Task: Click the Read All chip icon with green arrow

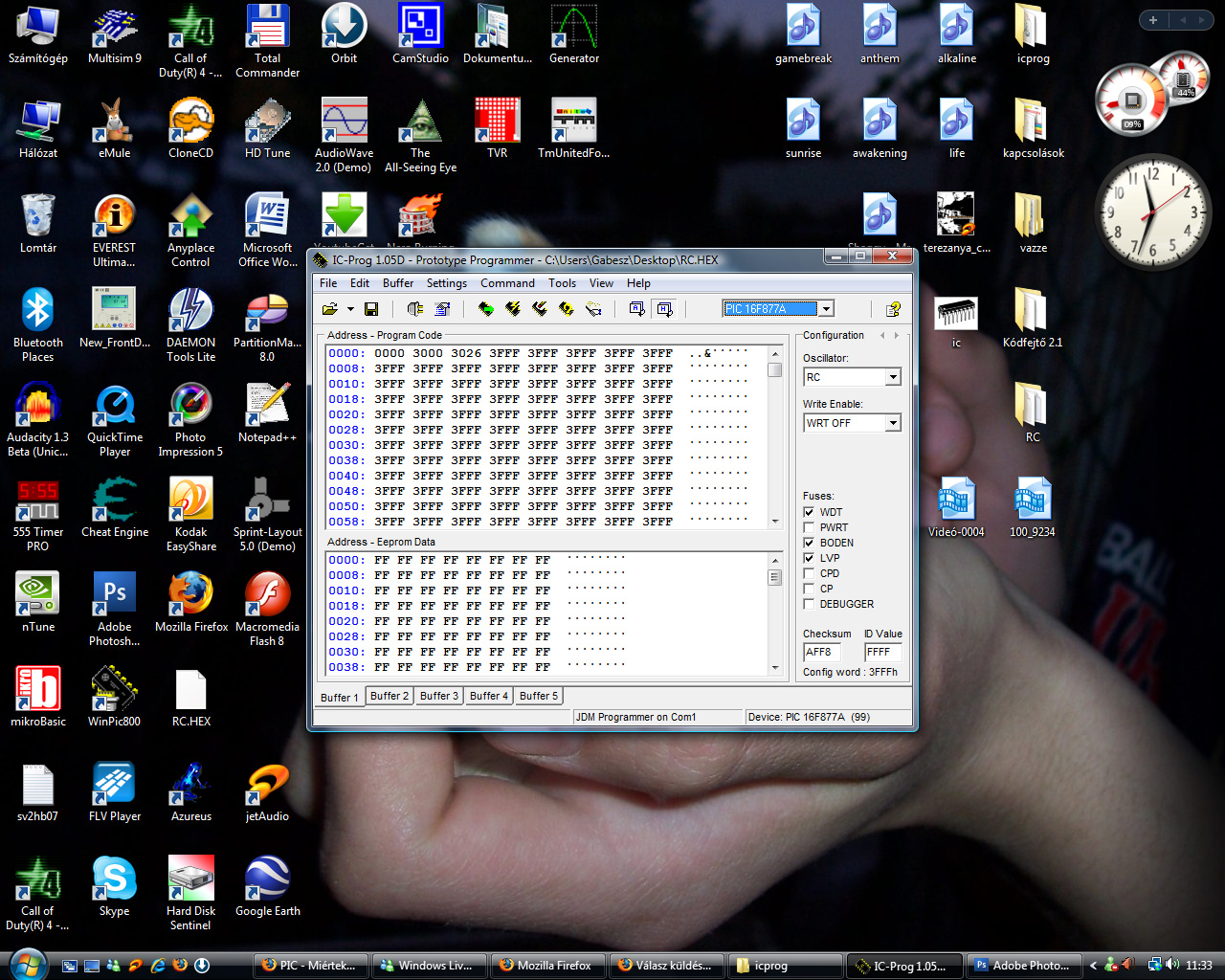Action: point(486,309)
